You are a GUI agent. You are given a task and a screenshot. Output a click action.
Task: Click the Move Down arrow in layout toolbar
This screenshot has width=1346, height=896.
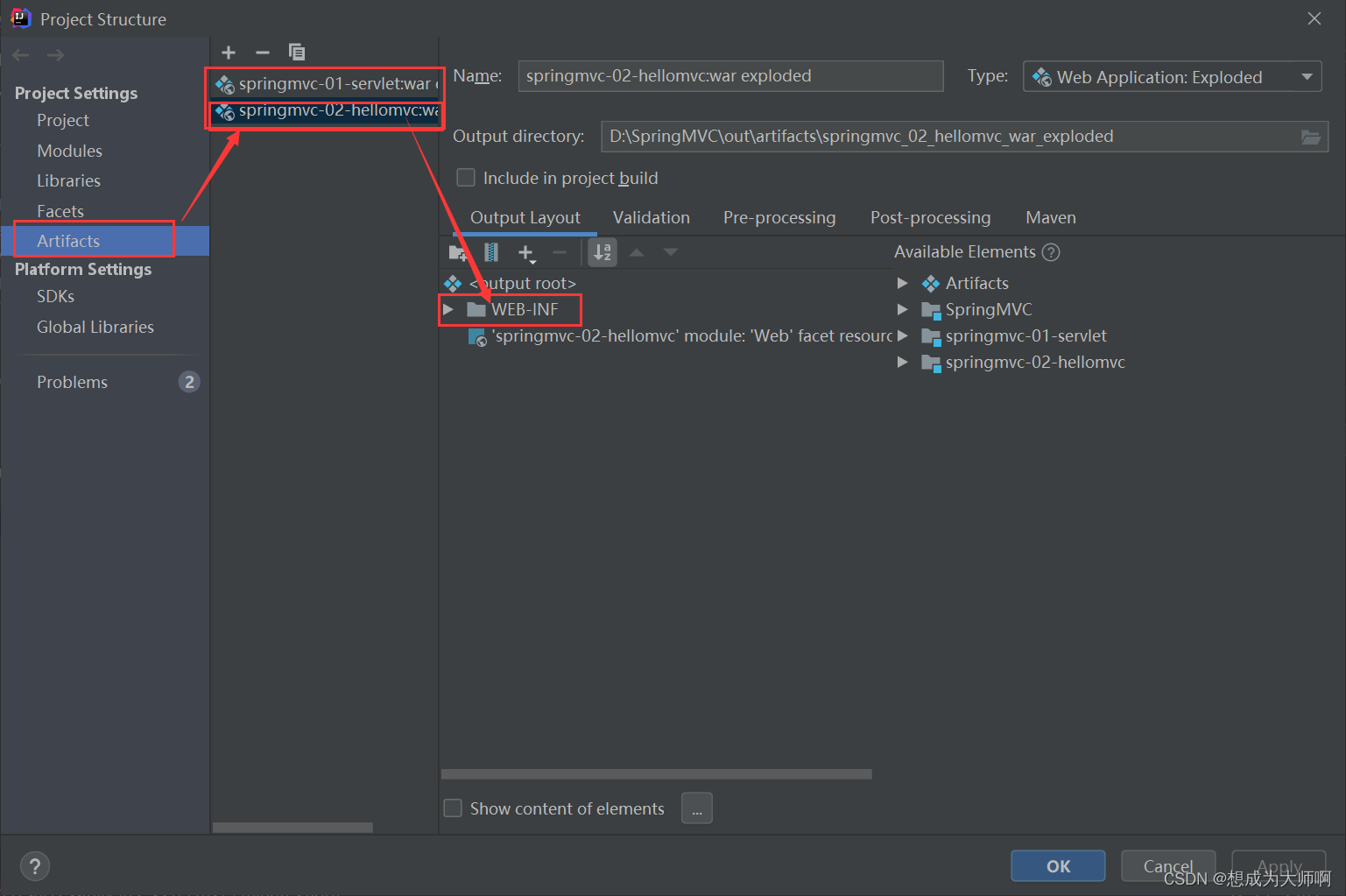[x=671, y=252]
